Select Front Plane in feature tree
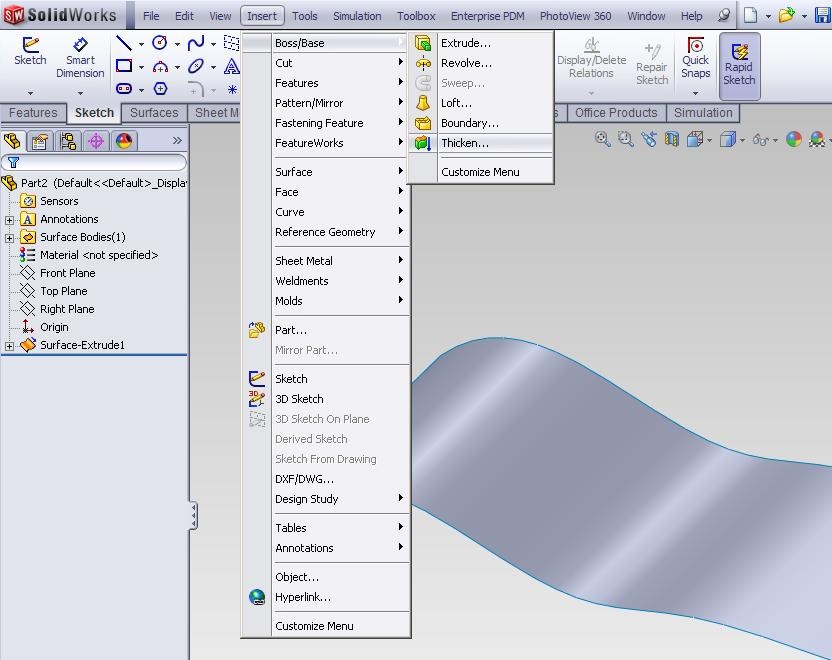Image resolution: width=832 pixels, height=660 pixels. [67, 273]
